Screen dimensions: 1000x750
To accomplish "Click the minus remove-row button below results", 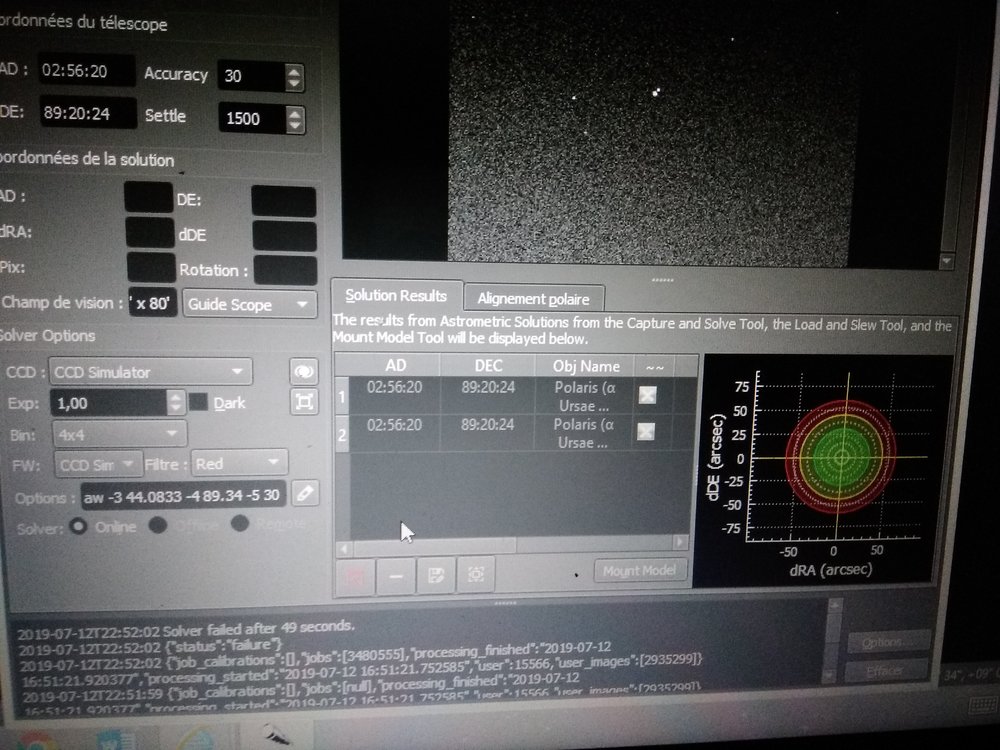I will [x=395, y=576].
